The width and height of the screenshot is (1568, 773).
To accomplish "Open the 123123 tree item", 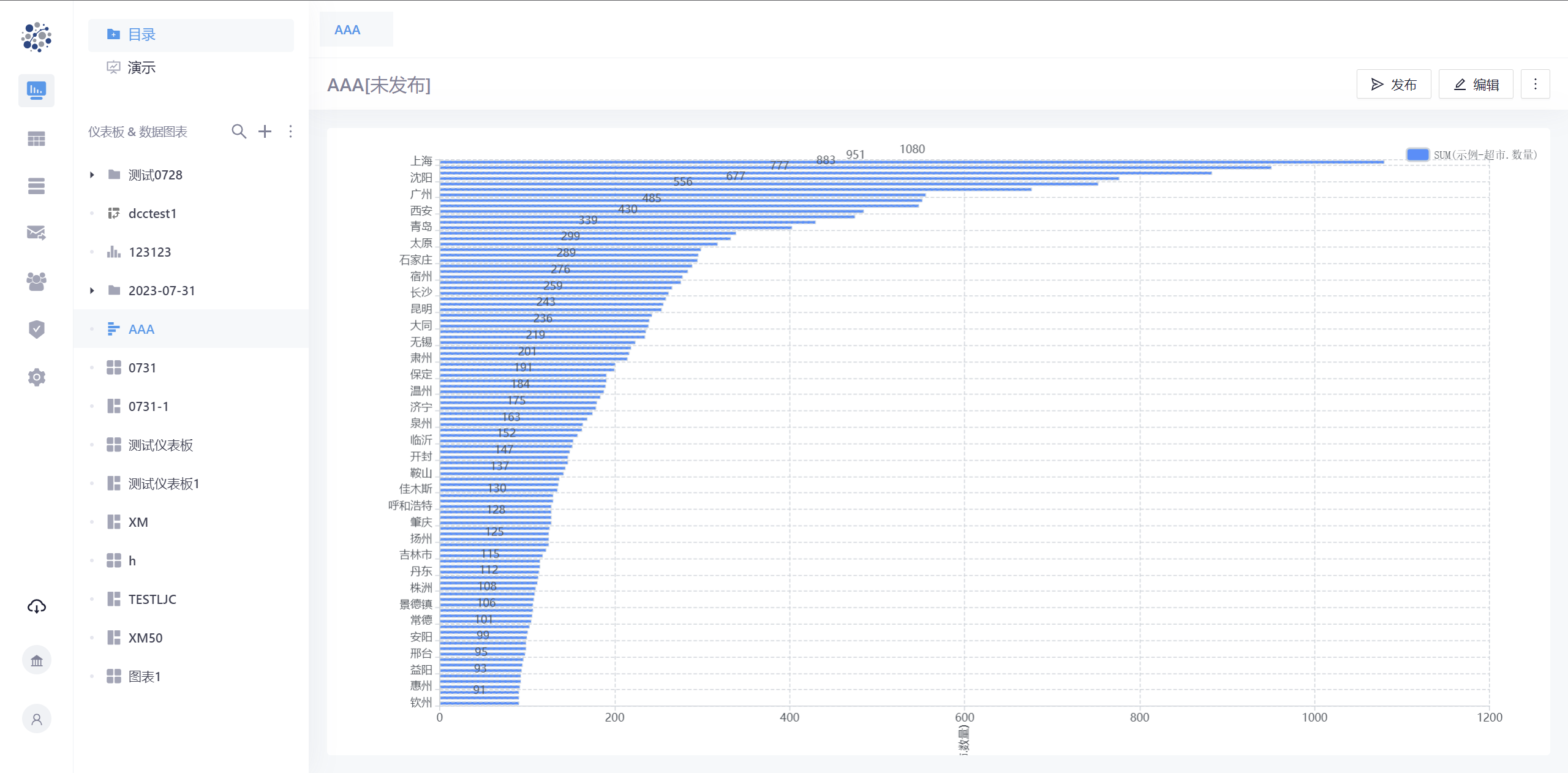I will [191, 252].
